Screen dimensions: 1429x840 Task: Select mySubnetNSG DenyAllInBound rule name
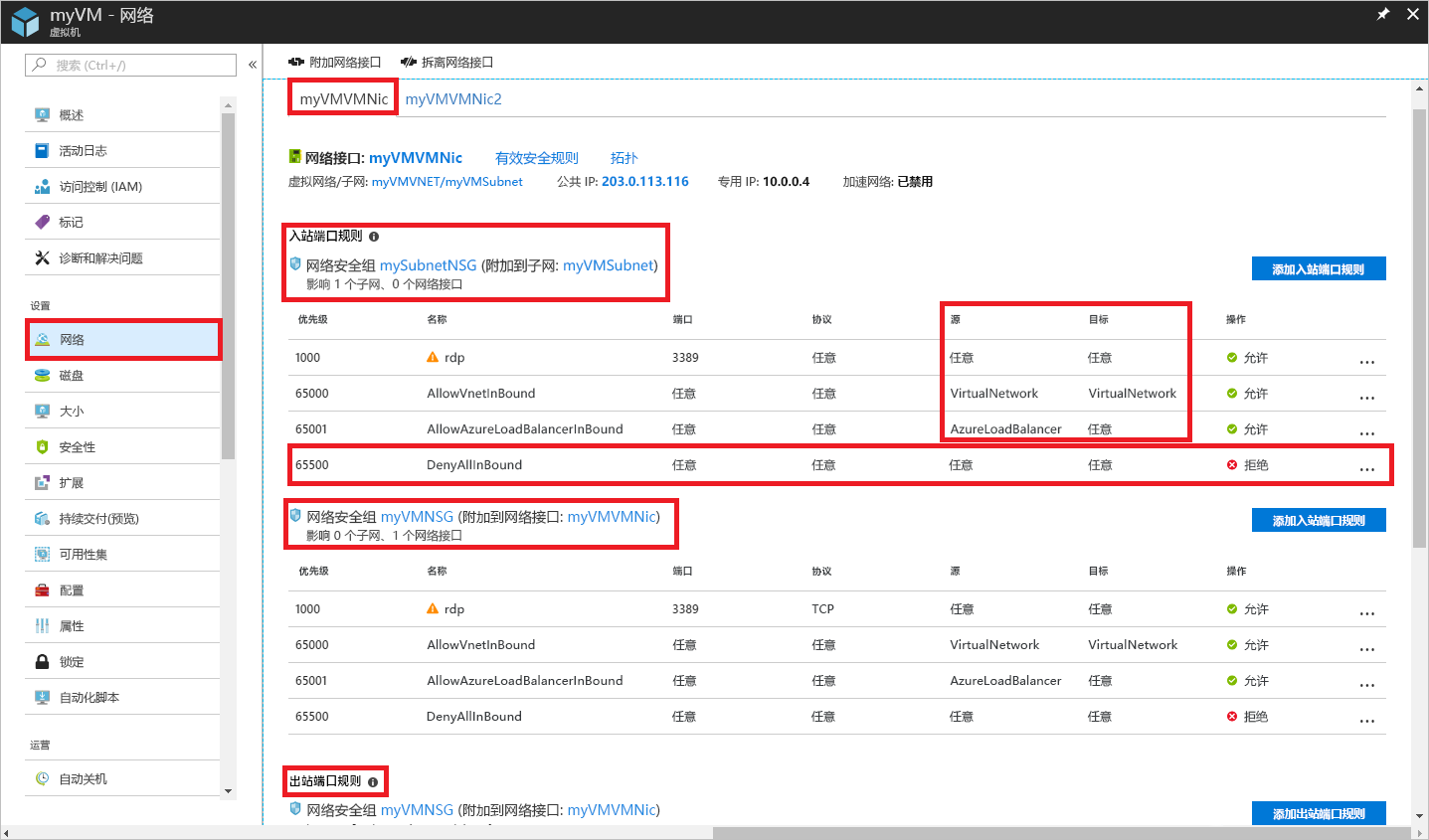coord(474,465)
